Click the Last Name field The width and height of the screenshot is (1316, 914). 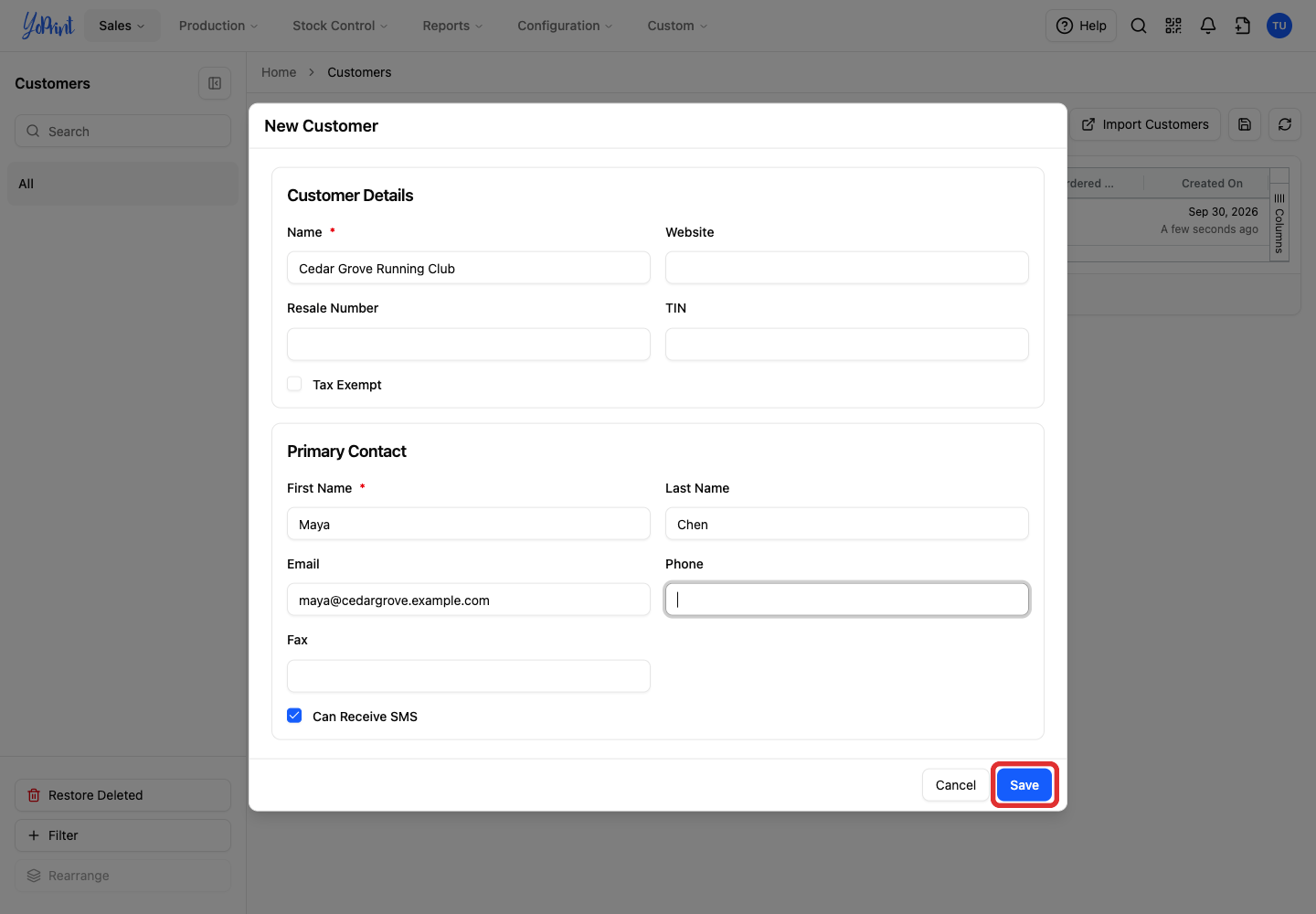point(847,524)
